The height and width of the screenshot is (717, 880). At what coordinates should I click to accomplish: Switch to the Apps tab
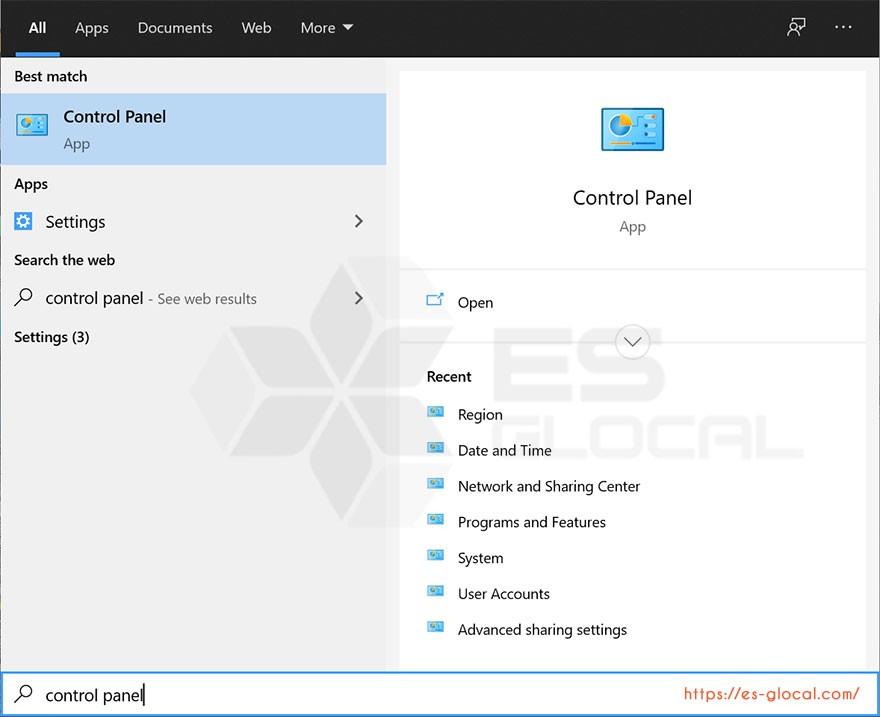(92, 28)
